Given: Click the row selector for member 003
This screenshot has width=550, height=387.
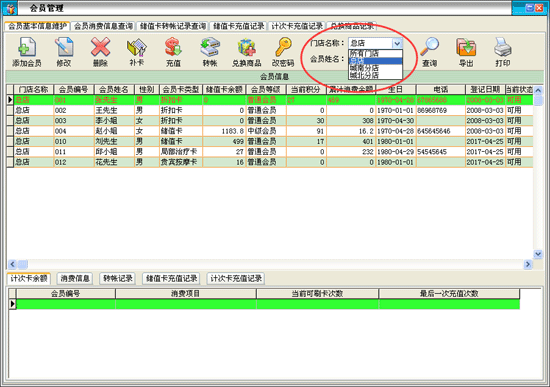Looking at the screenshot, I should [x=10, y=121].
